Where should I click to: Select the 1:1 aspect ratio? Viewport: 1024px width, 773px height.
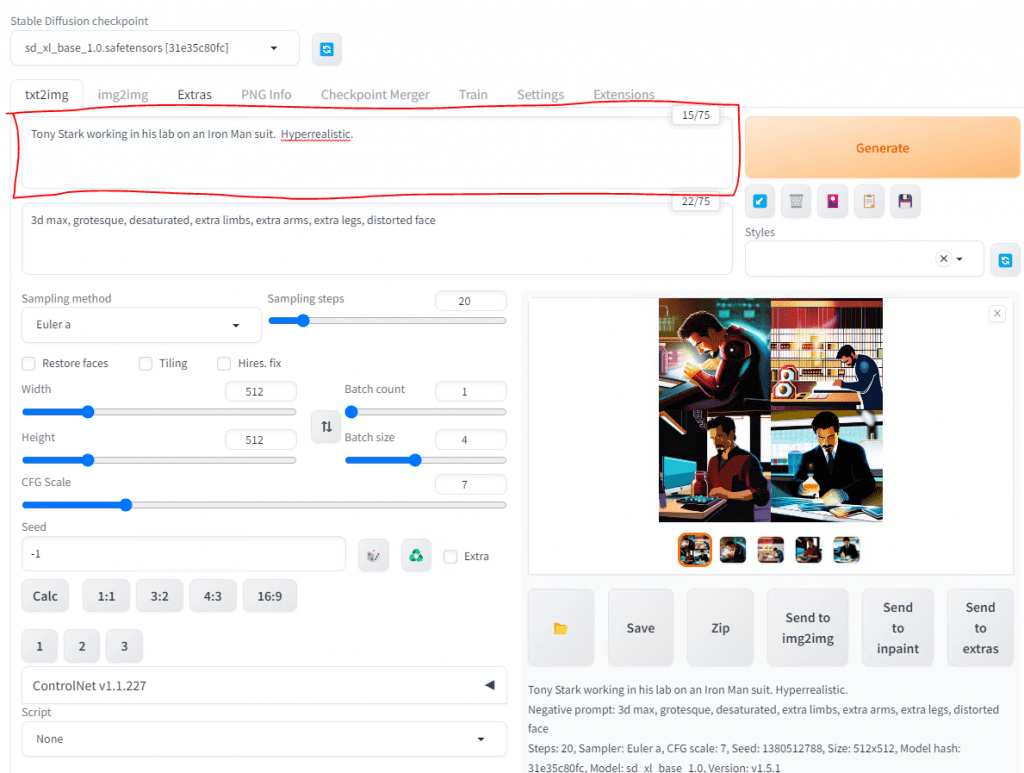(x=106, y=596)
